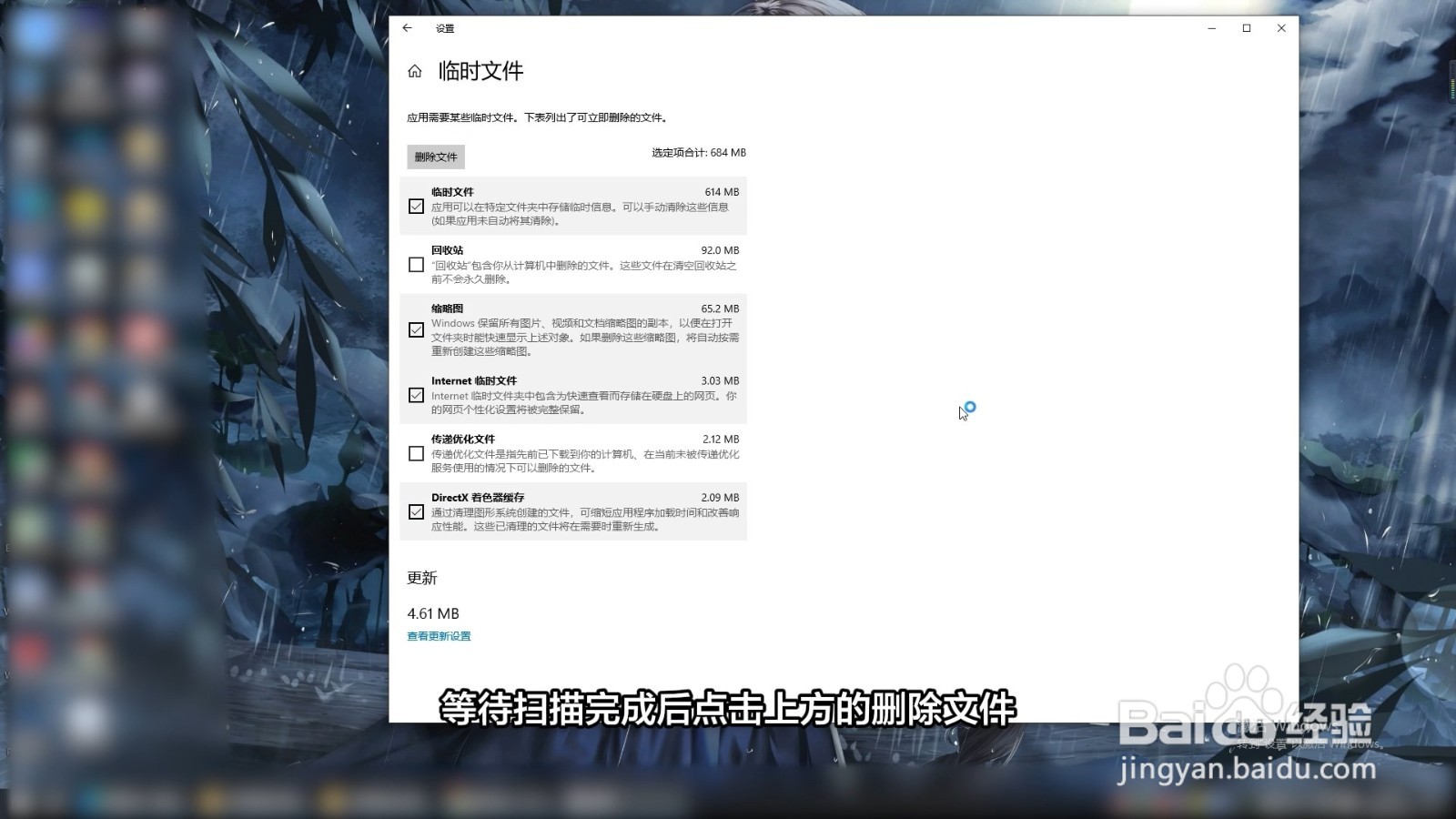Click the 临时文件 page heading
This screenshot has height=819, width=1456.
[480, 71]
